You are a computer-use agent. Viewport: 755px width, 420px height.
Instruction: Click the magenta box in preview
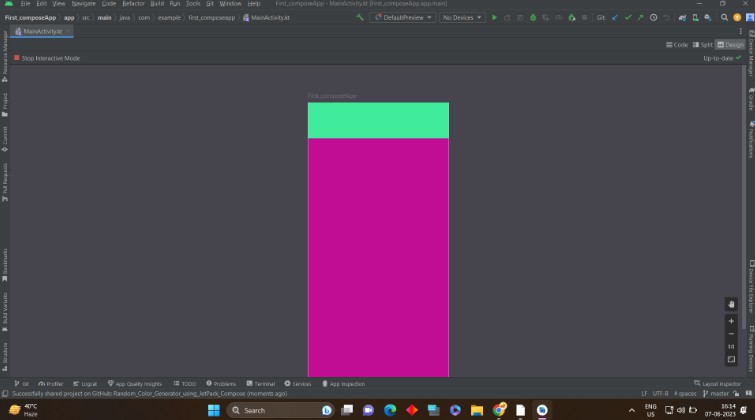[x=378, y=258]
